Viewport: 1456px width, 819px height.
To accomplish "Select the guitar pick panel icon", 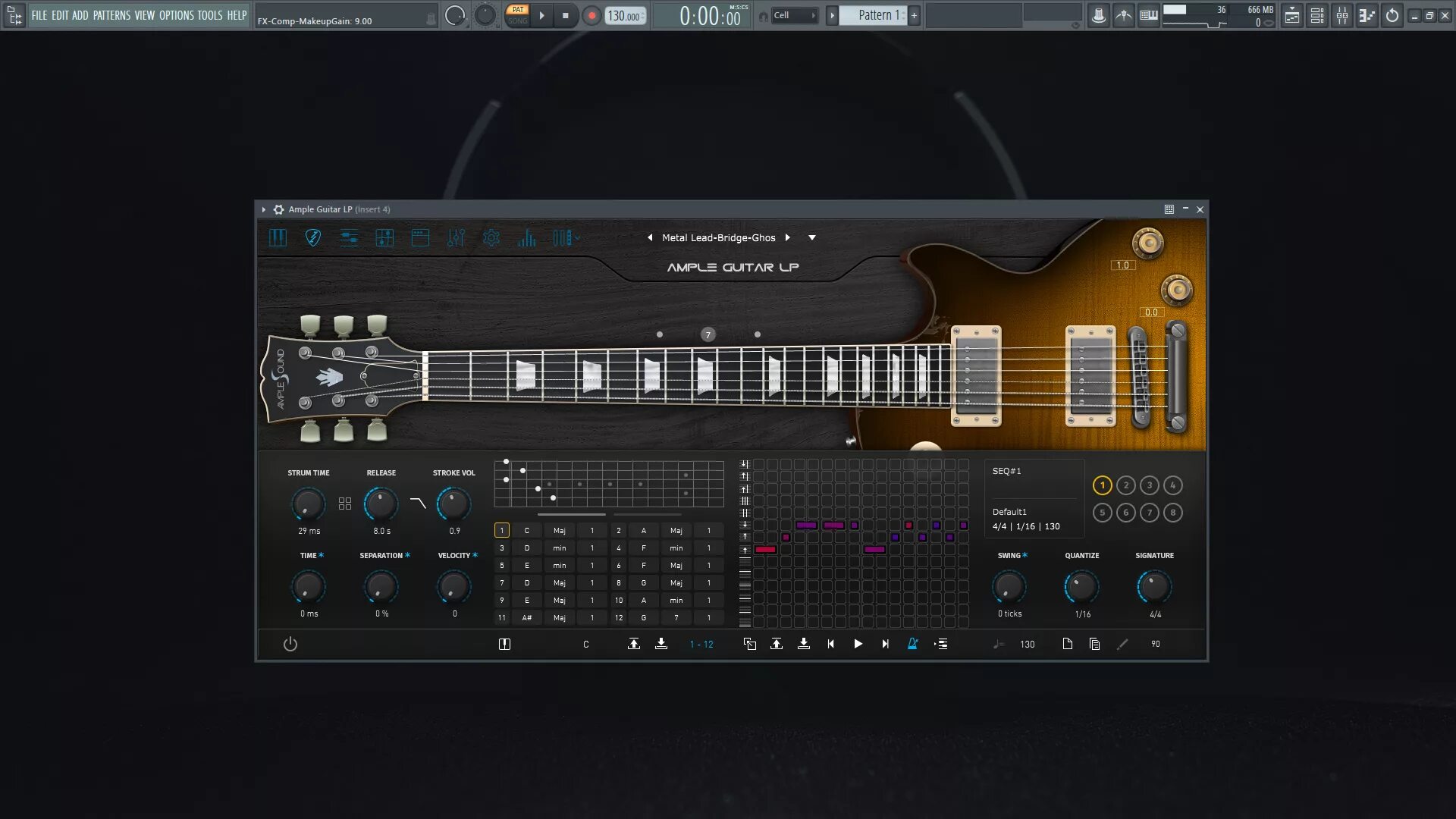I will pyautogui.click(x=312, y=237).
